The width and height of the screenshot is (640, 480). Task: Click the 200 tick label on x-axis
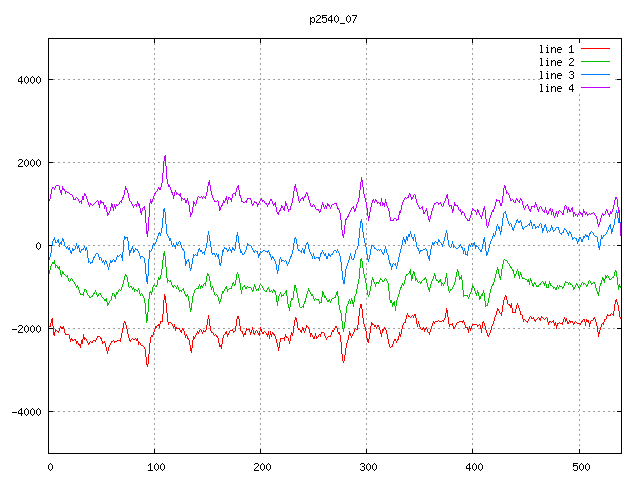click(261, 466)
